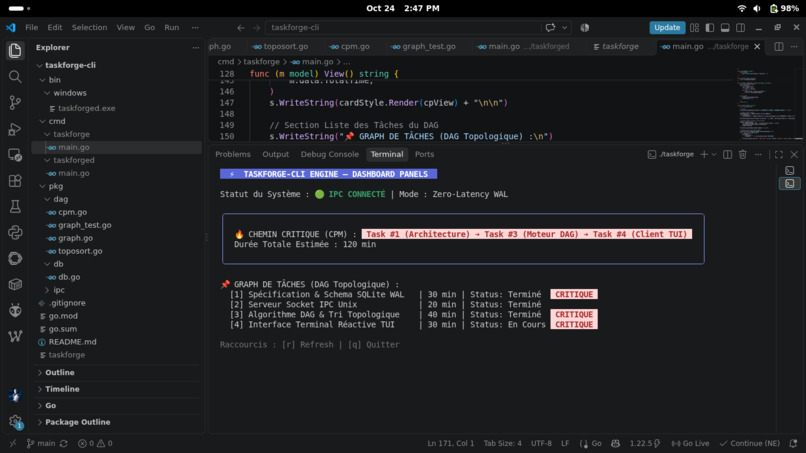The image size is (806, 453).
Task: Click the Go version 1.22.5 status item
Action: pos(645,443)
